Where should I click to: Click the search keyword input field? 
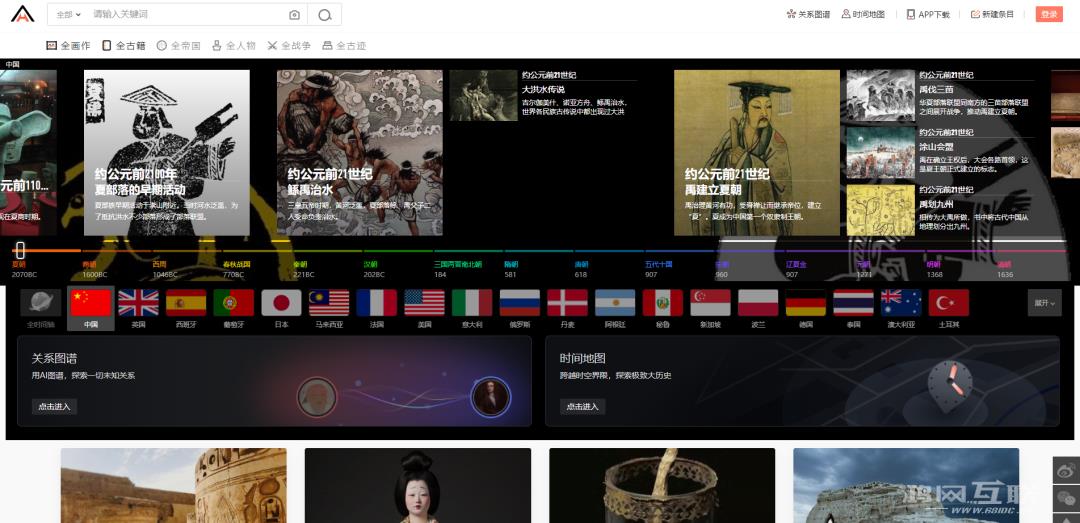click(186, 14)
